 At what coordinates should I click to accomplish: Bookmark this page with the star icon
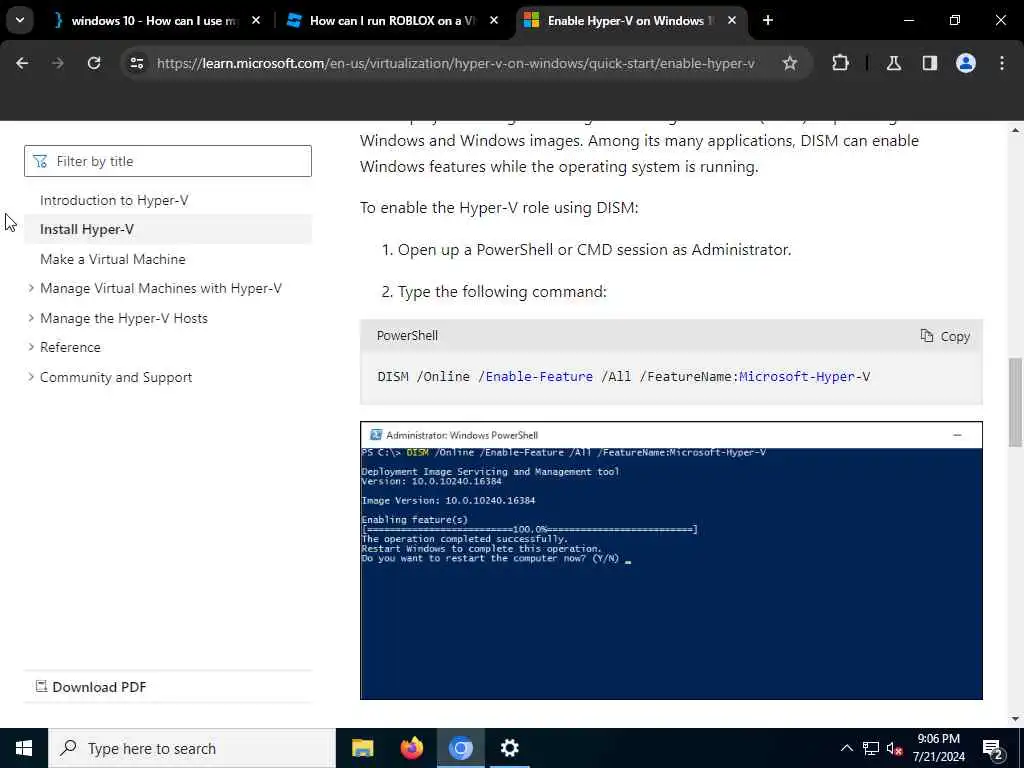coord(790,63)
